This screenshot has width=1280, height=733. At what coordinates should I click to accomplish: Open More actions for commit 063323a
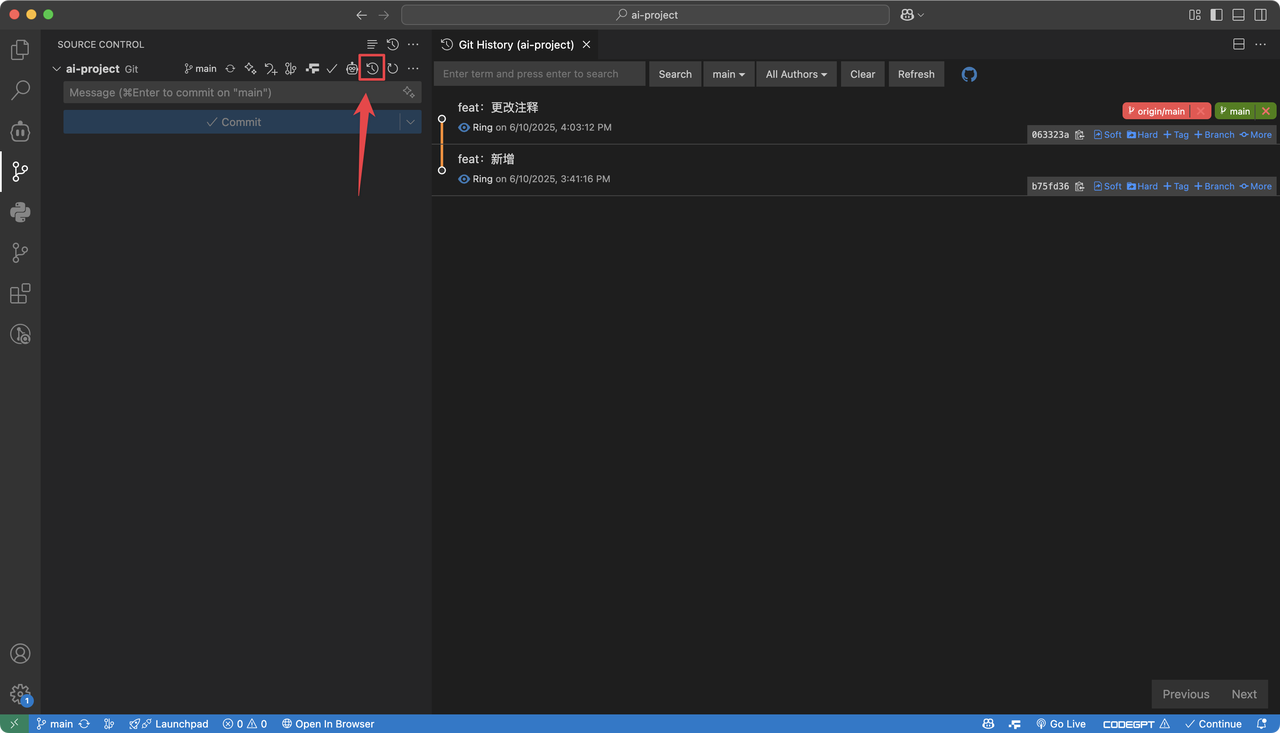[x=1256, y=135]
